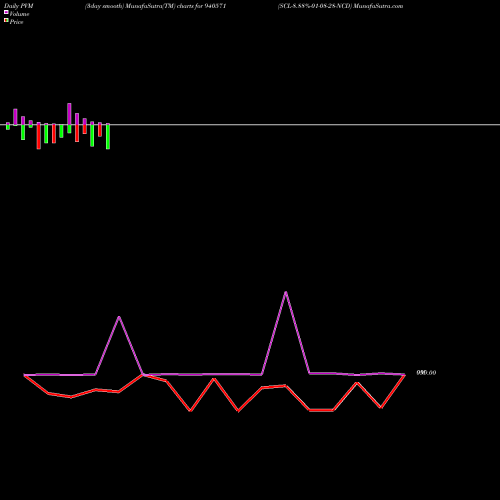Click the first, smaller magenta volume peak
The height and width of the screenshot is (500, 500).
tap(119, 317)
